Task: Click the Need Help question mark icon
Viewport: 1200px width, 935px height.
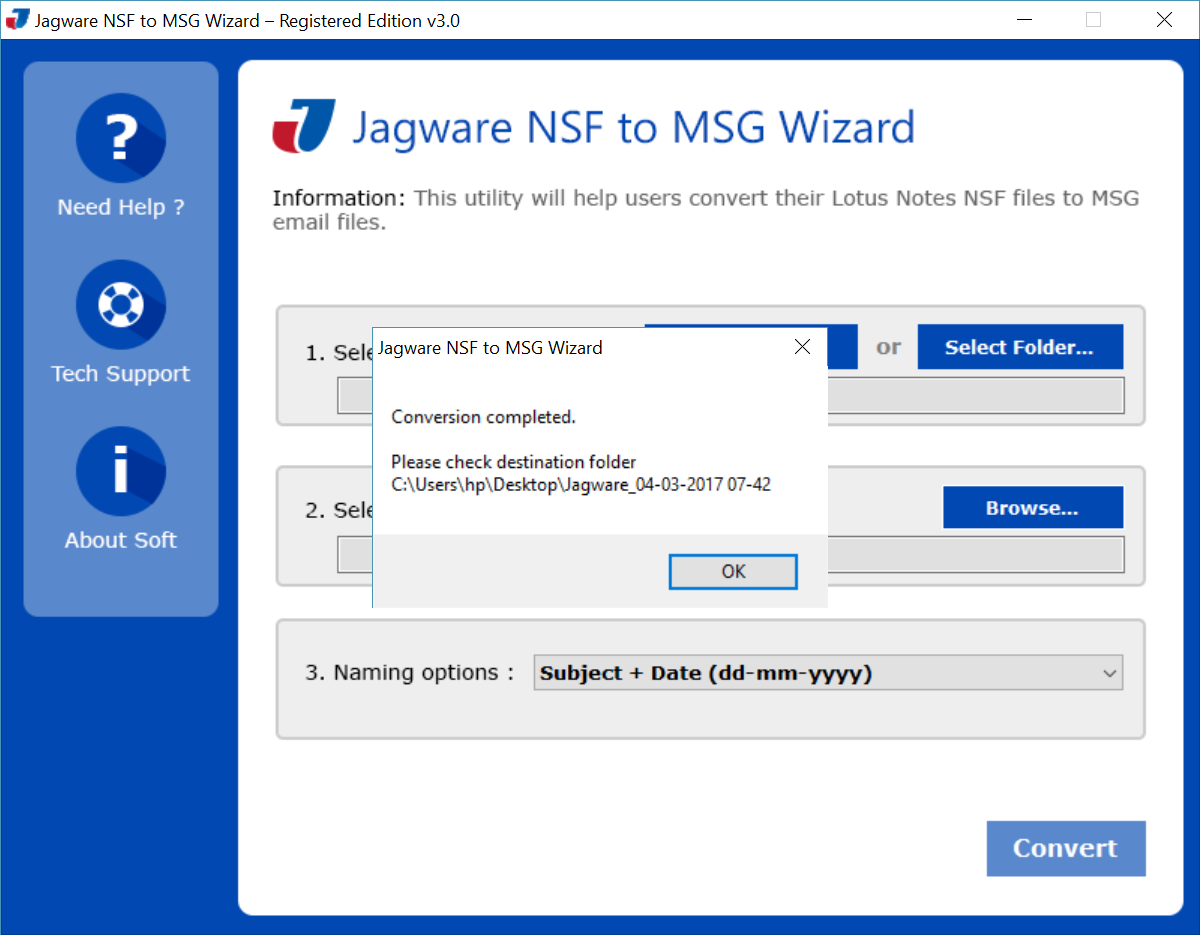Action: pos(120,138)
